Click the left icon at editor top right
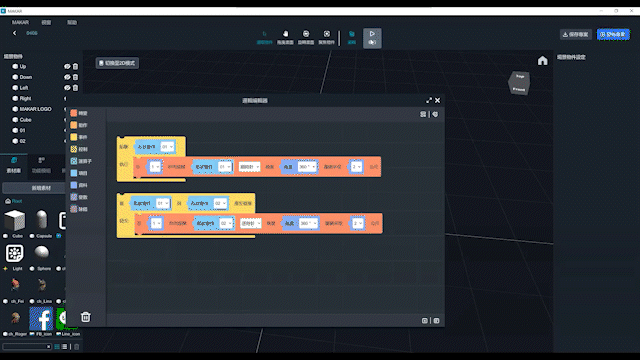This screenshot has width=640, height=360. 423,114
